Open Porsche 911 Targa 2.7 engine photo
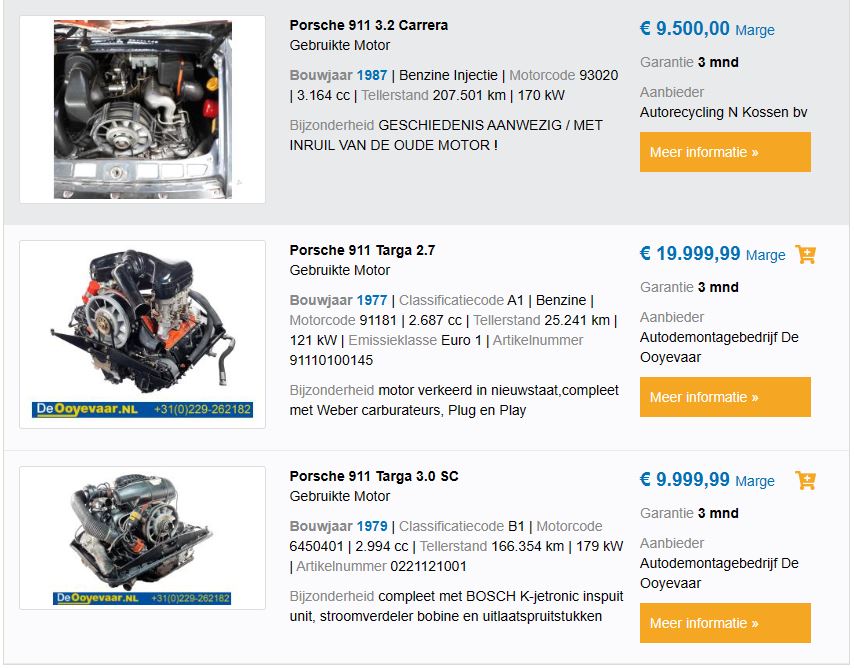The height and width of the screenshot is (669, 854). pyautogui.click(x=142, y=334)
